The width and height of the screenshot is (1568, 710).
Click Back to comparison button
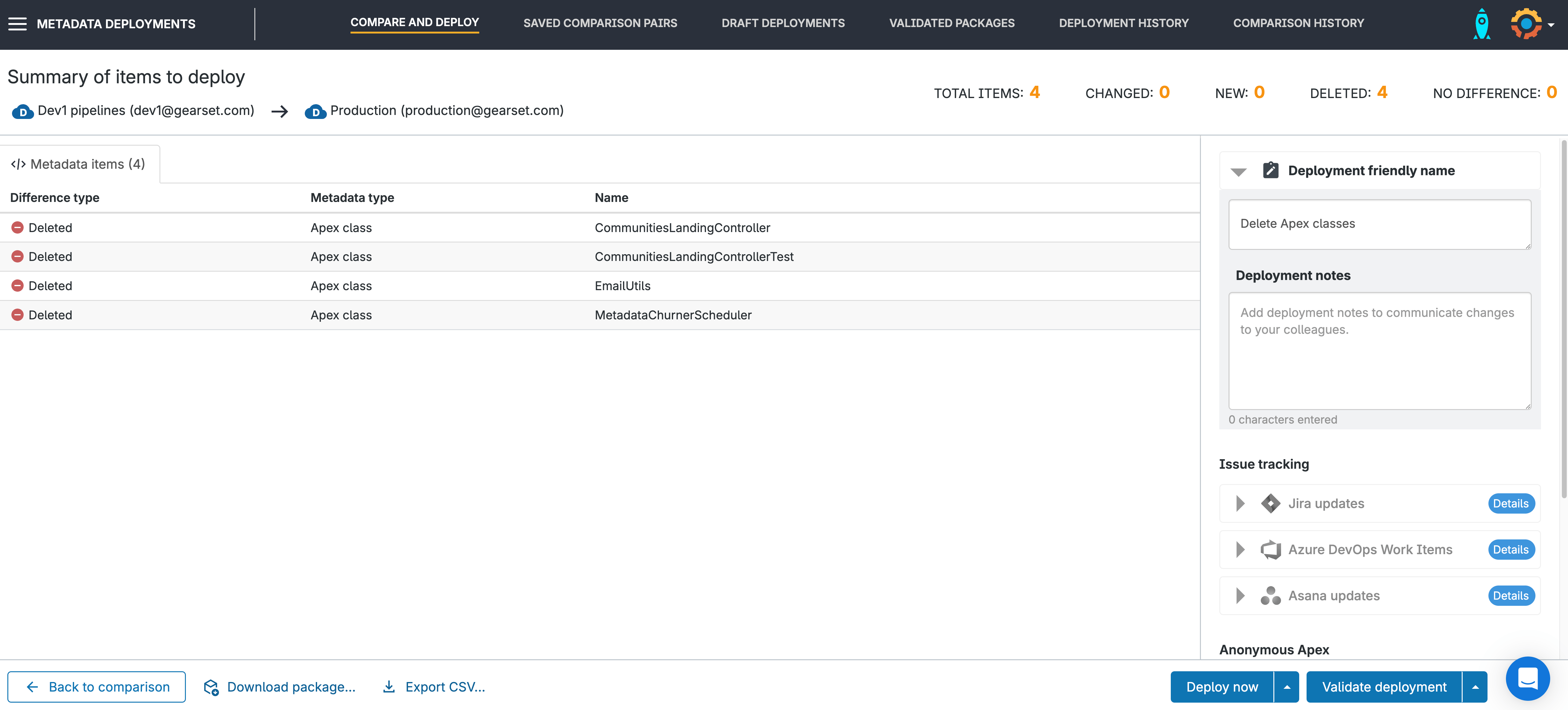[x=97, y=687]
